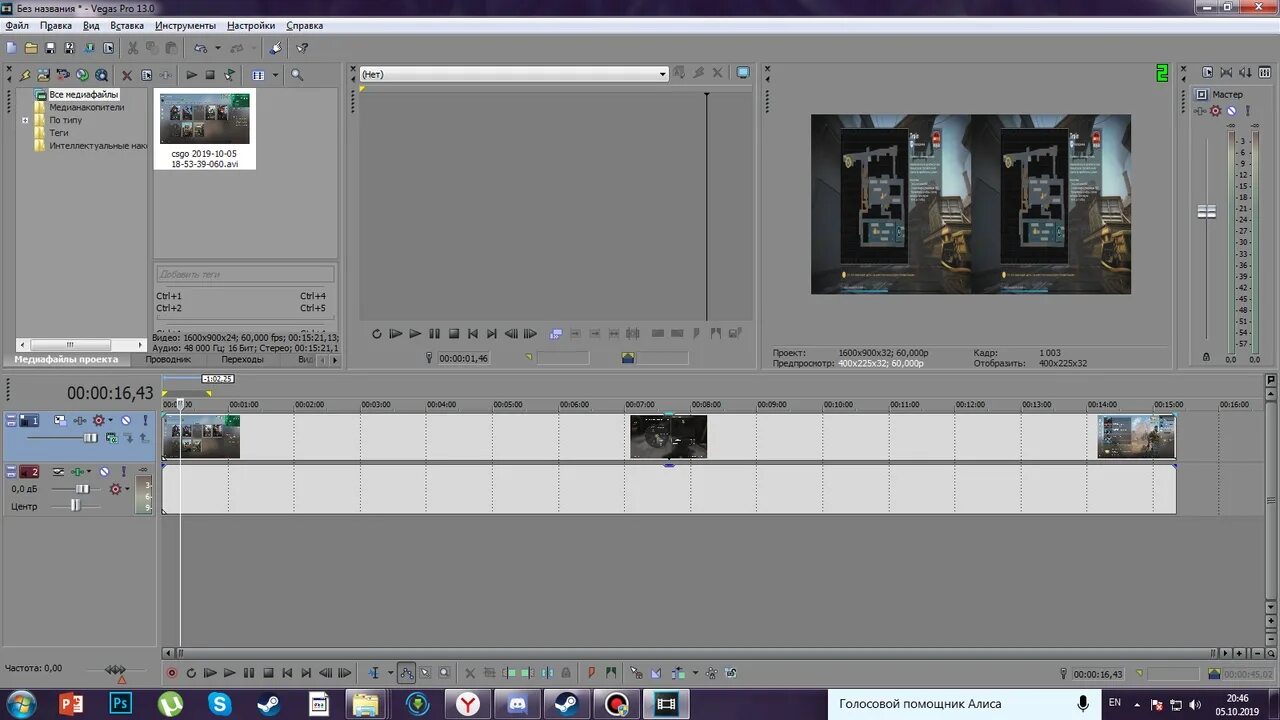Open the Правка menu
The image size is (1280, 720).
click(56, 26)
